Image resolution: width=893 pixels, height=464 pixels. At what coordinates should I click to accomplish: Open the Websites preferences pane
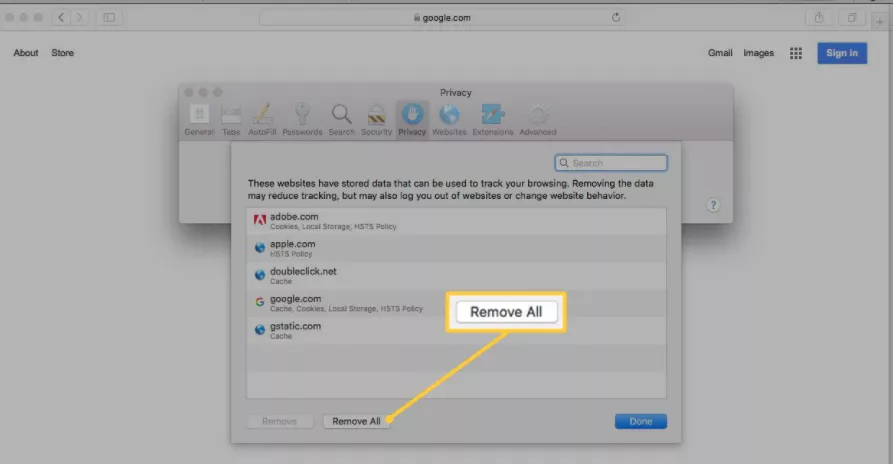coord(449,120)
